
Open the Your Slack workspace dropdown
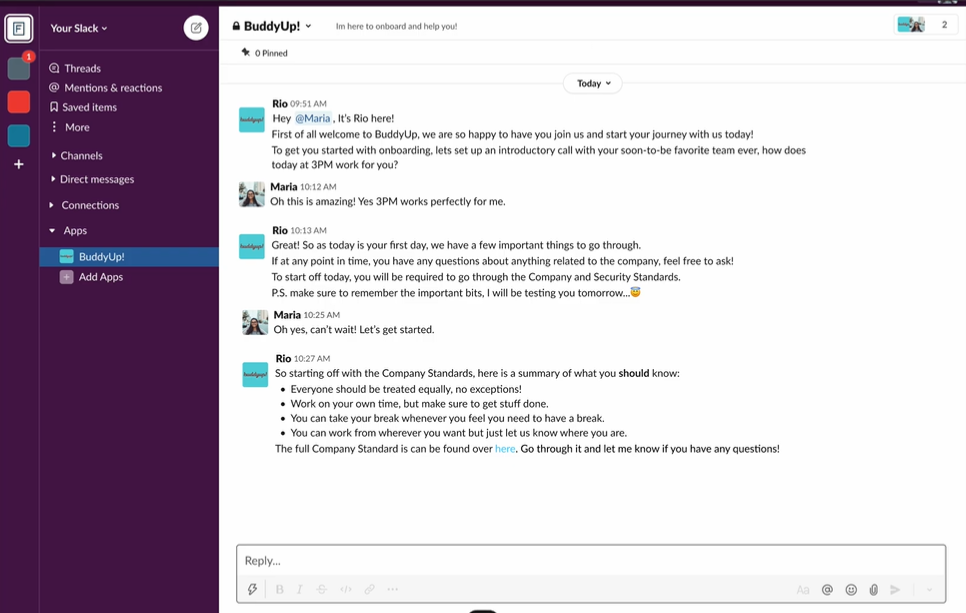click(x=79, y=28)
